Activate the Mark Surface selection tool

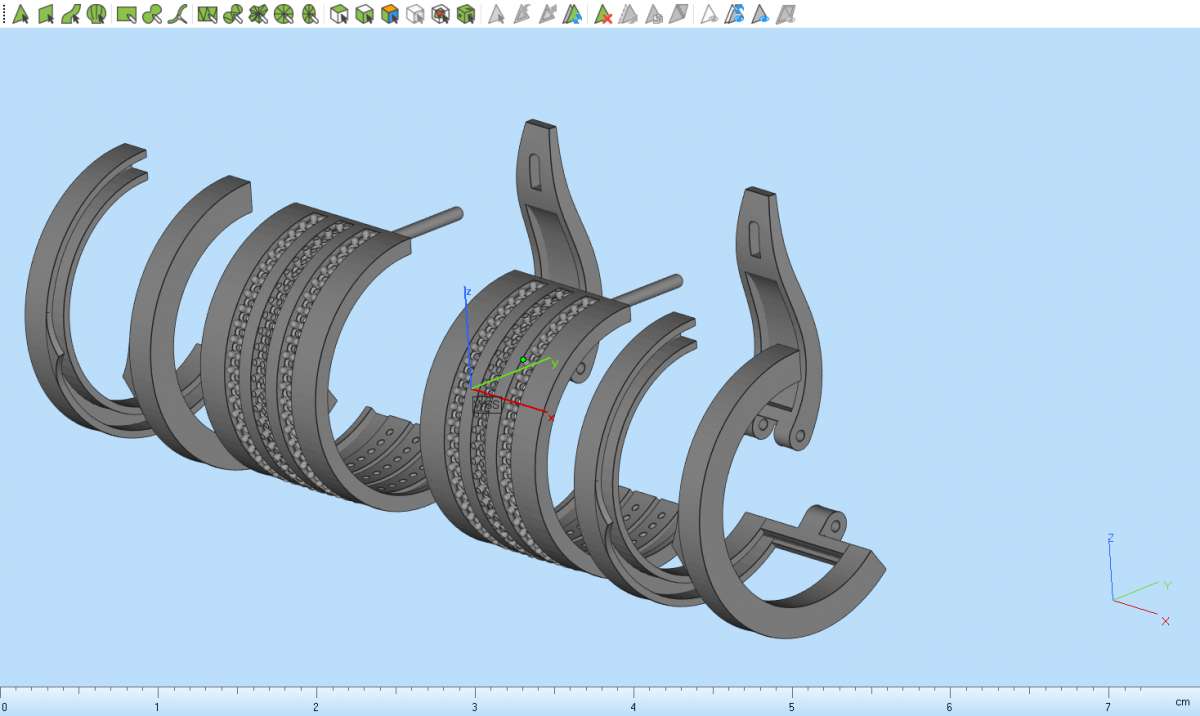[71, 15]
